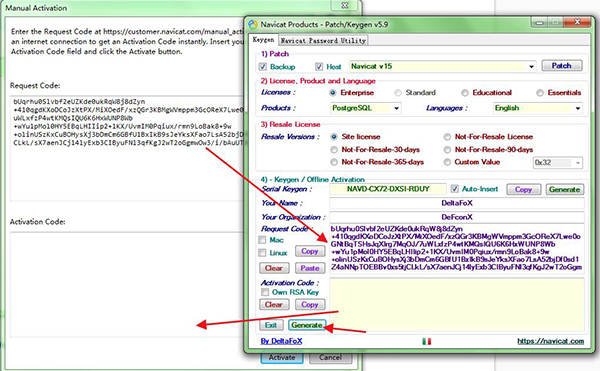The image size is (600, 371).
Task: Switch to Navicat Password Utility tab
Action: click(x=323, y=40)
